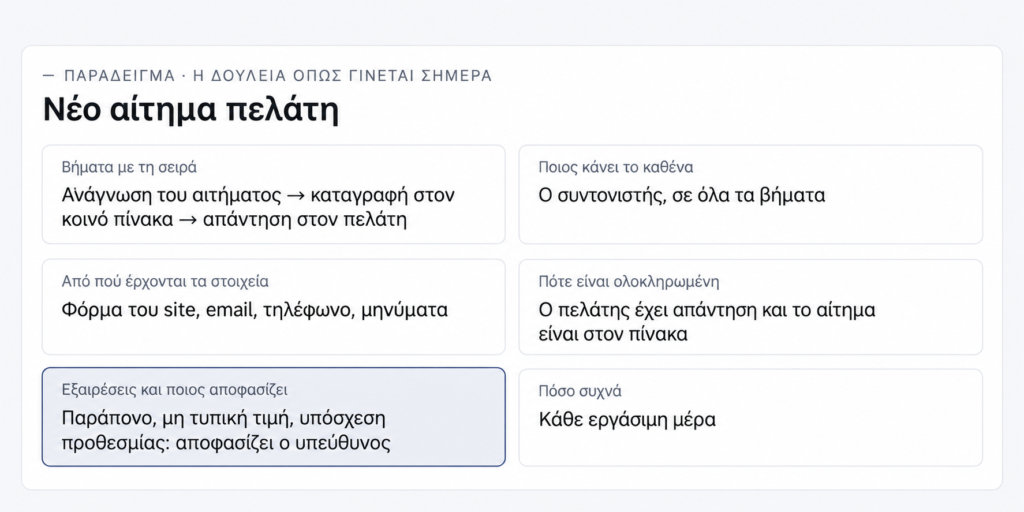Open the 'Από πού έρχονται τα στοιχεία' card

(274, 307)
